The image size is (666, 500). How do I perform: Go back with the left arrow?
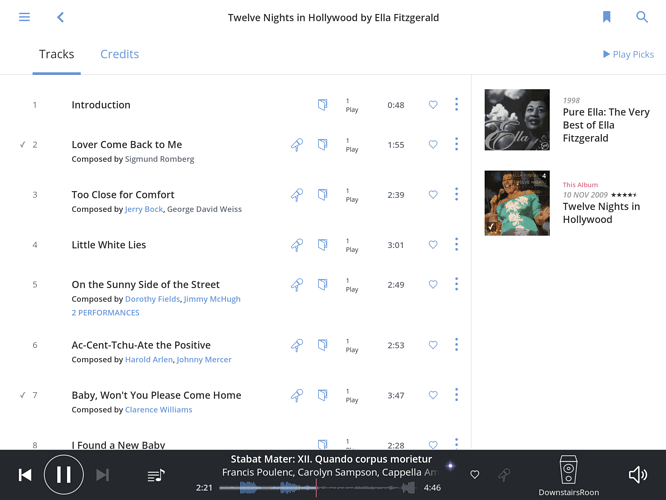click(60, 17)
